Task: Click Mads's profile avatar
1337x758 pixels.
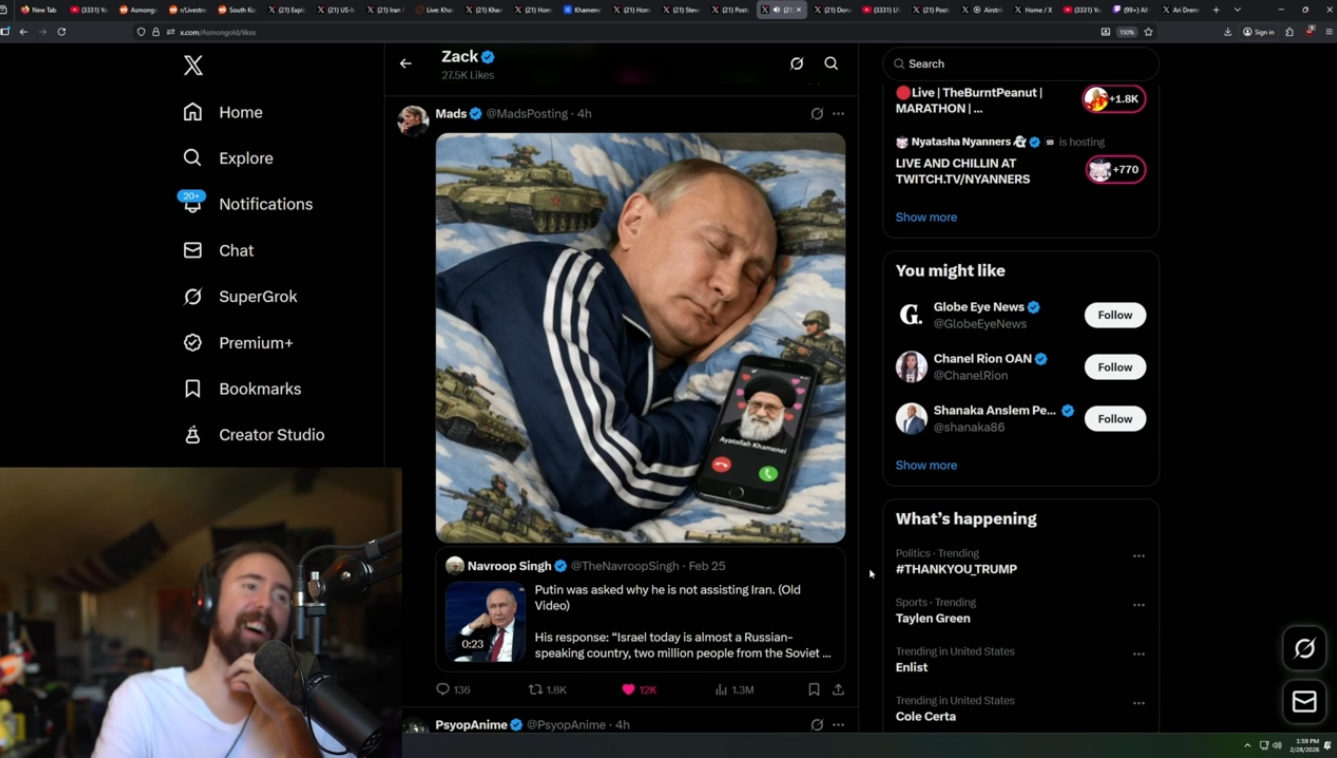Action: click(413, 120)
